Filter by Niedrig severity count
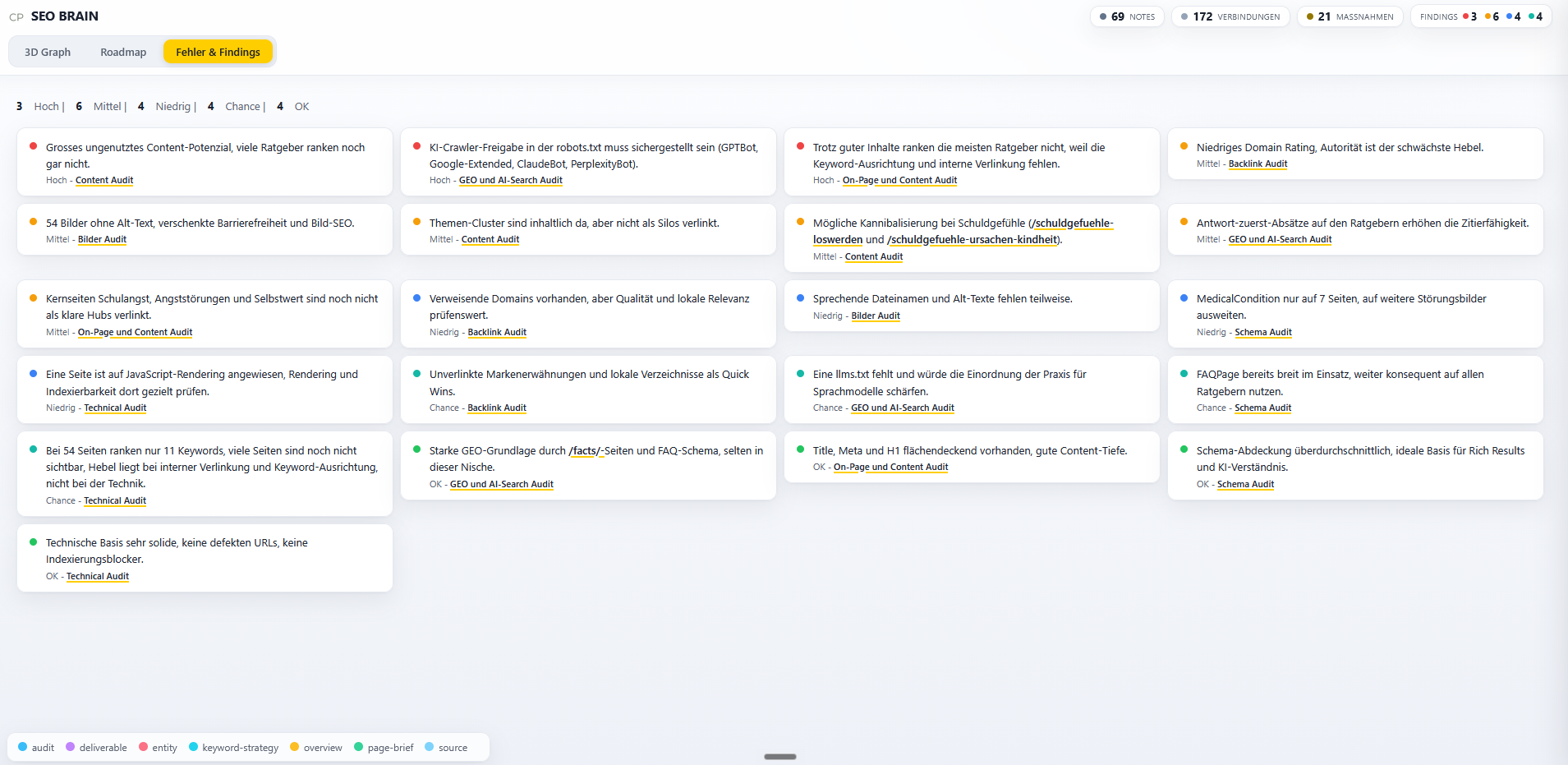 click(167, 107)
